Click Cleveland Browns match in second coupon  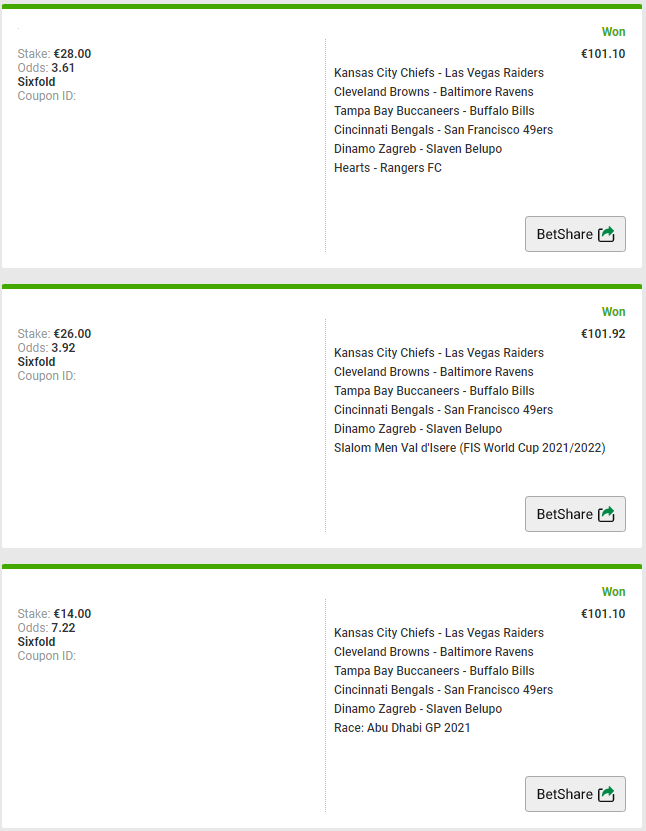click(433, 372)
